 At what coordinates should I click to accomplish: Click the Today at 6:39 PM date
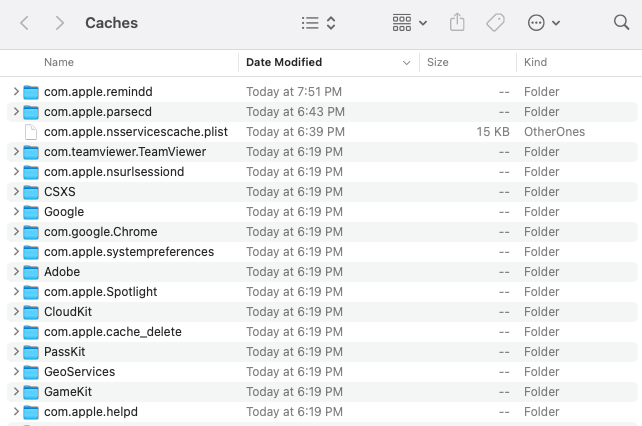pos(295,132)
